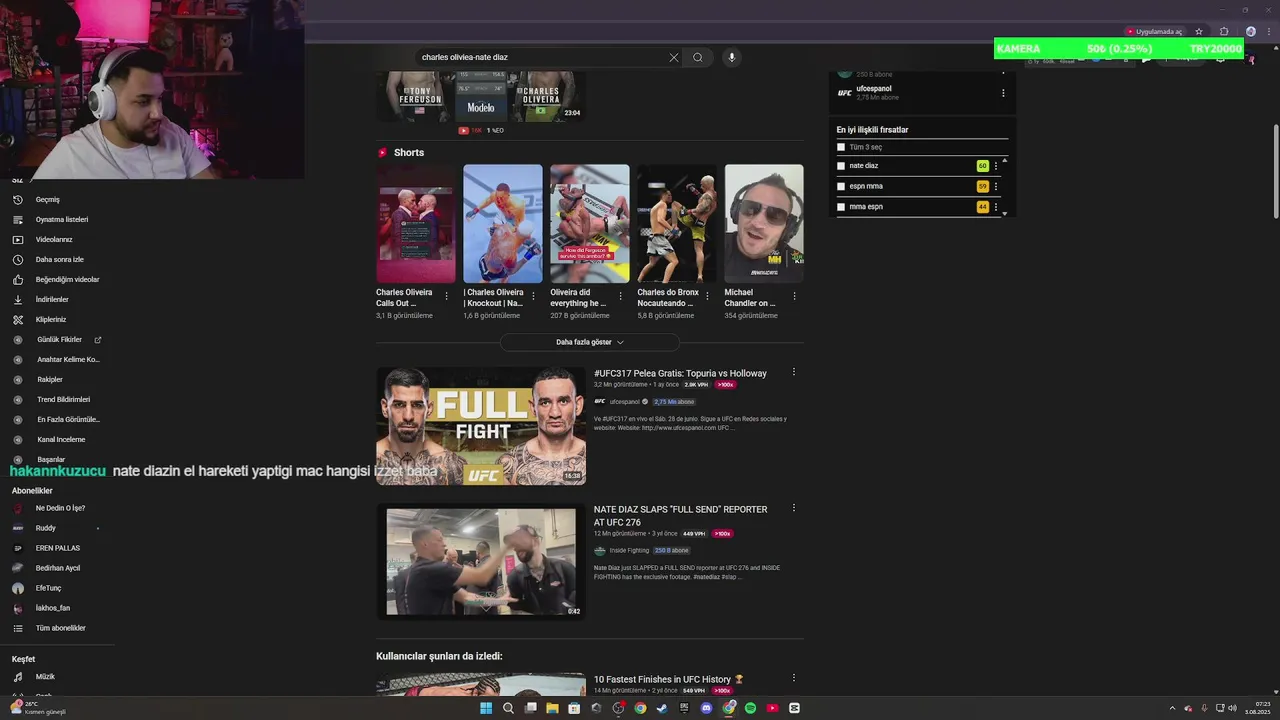Open Windows Start menu
Image resolution: width=1280 pixels, height=720 pixels.
pyautogui.click(x=486, y=708)
